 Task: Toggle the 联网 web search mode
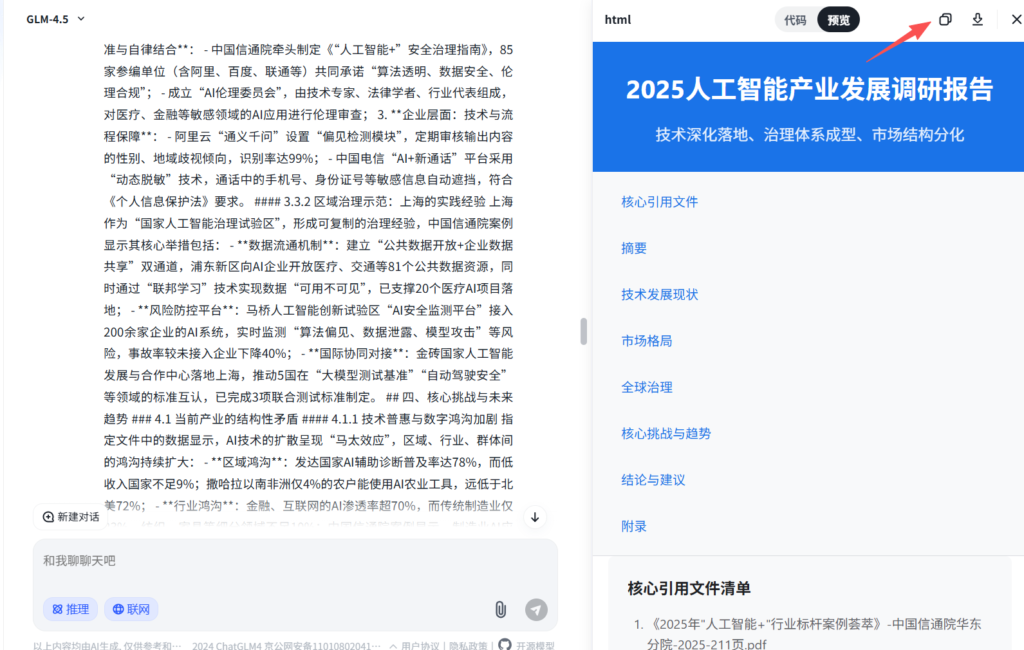click(x=131, y=609)
